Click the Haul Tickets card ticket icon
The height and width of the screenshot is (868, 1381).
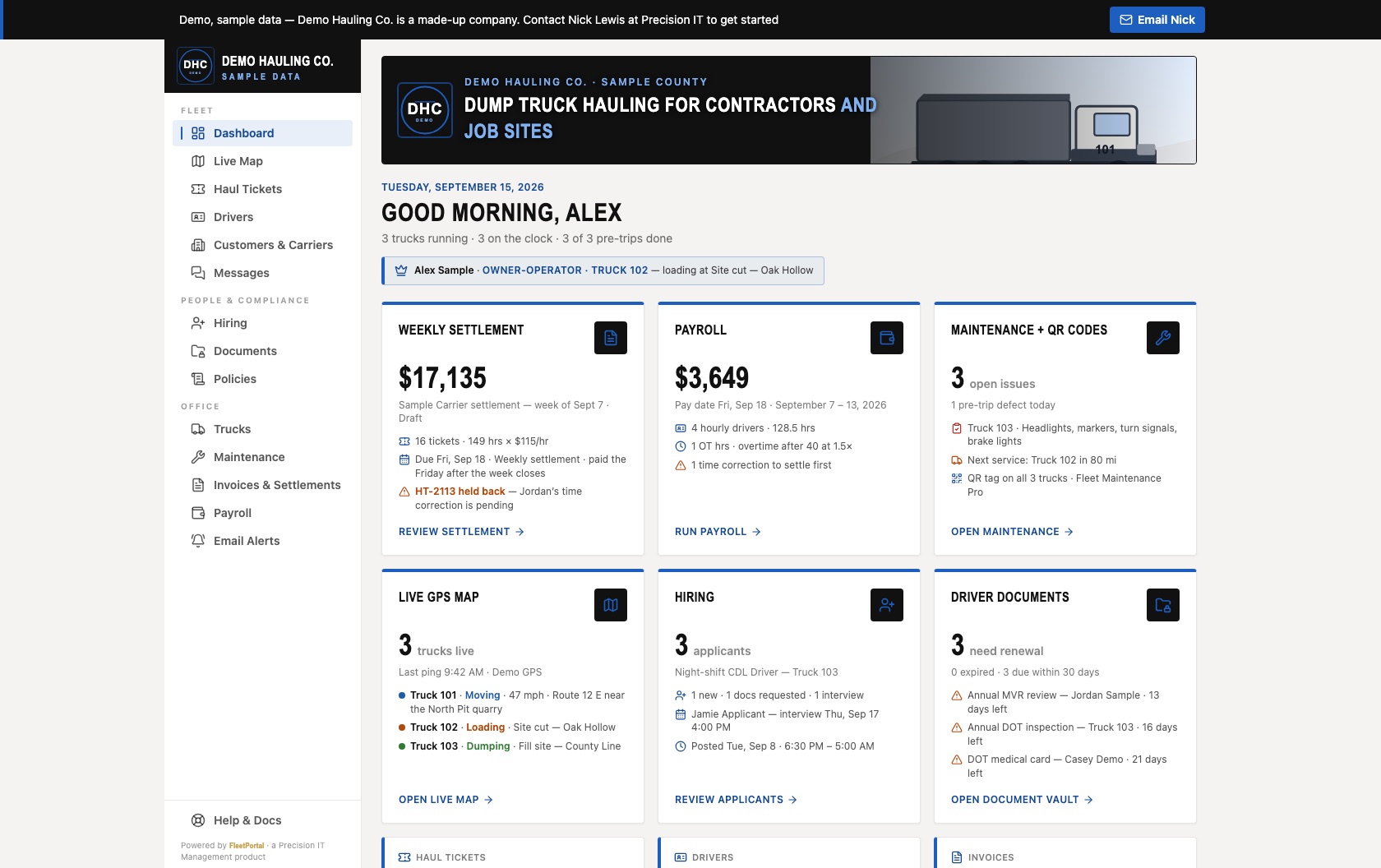404,857
